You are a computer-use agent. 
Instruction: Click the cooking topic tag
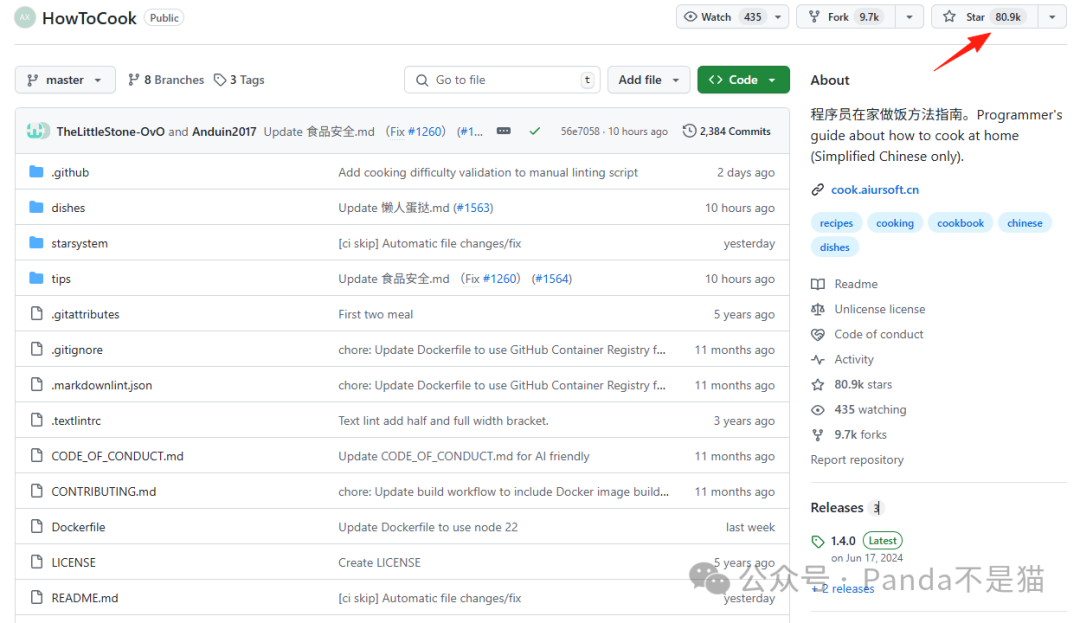[x=895, y=223]
